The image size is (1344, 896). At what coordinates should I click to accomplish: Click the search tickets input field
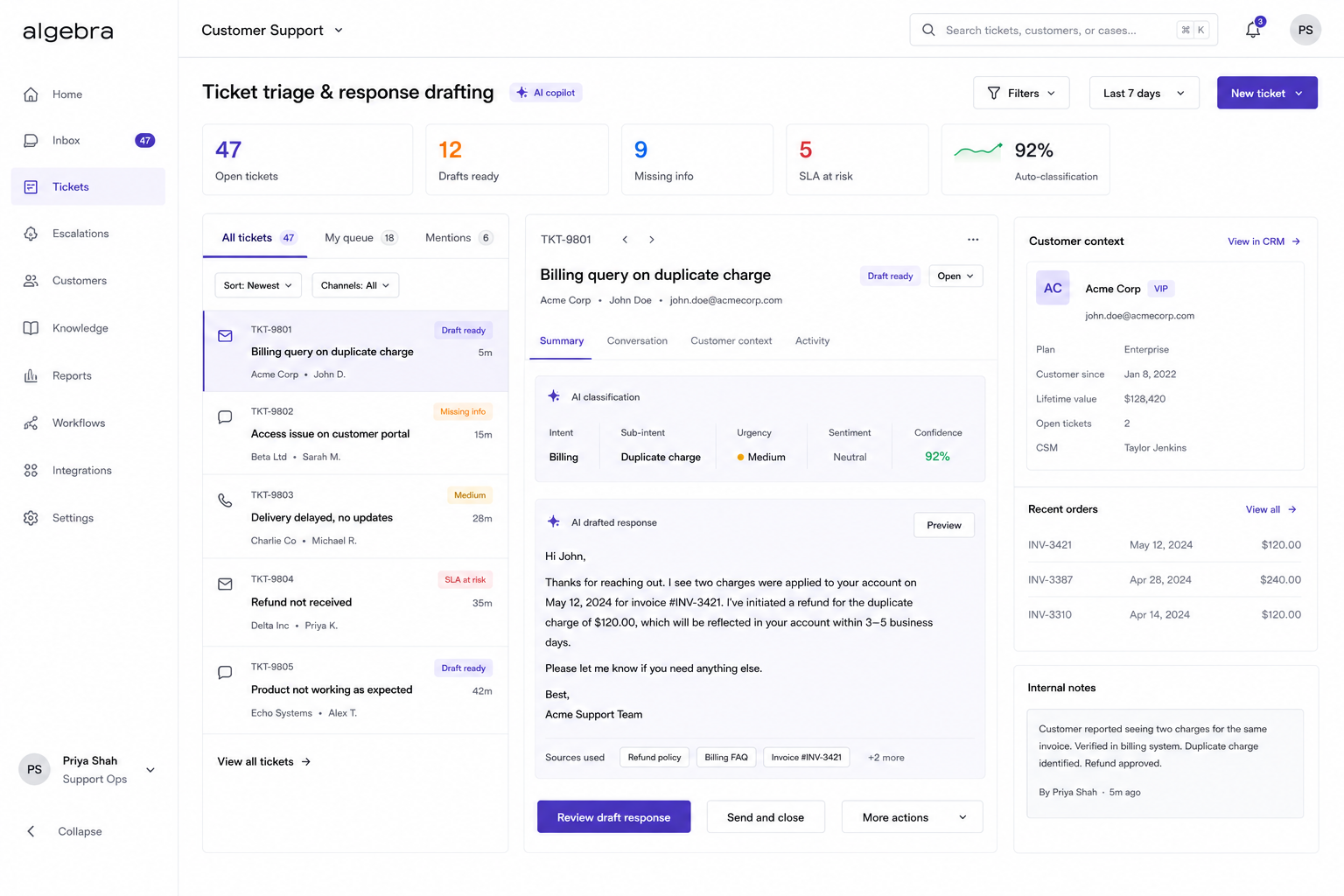[x=1063, y=30]
